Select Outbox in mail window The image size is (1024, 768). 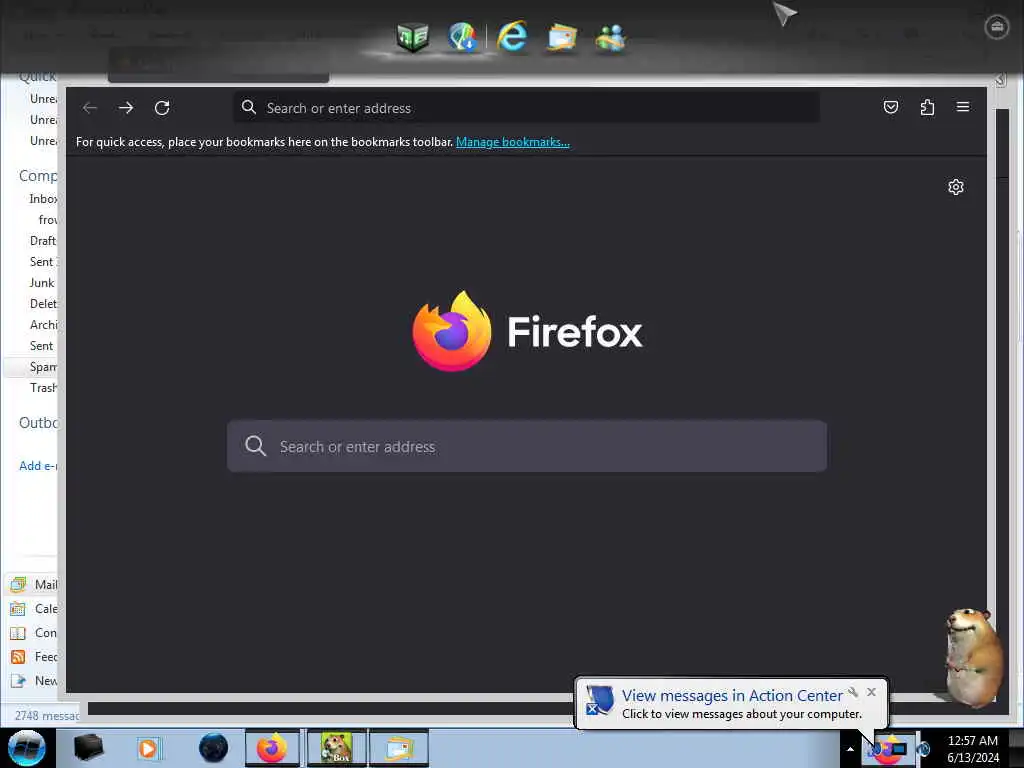tap(38, 423)
